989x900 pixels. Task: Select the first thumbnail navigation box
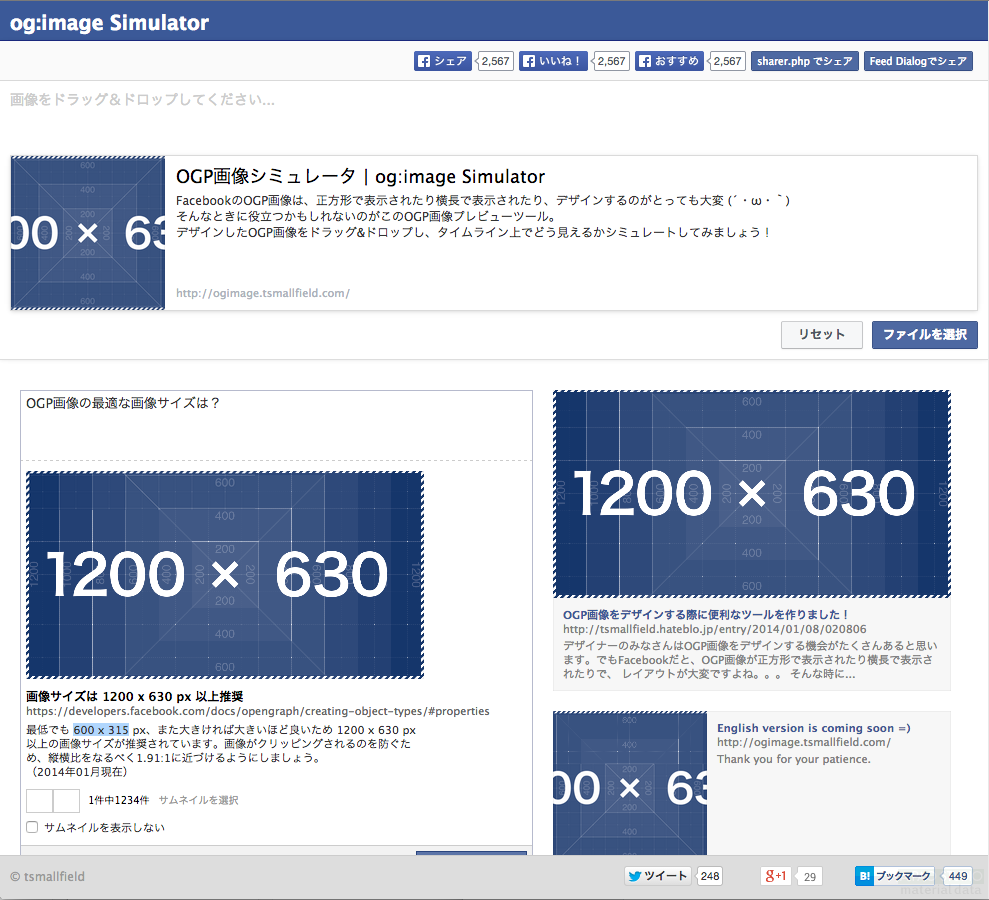(40, 800)
